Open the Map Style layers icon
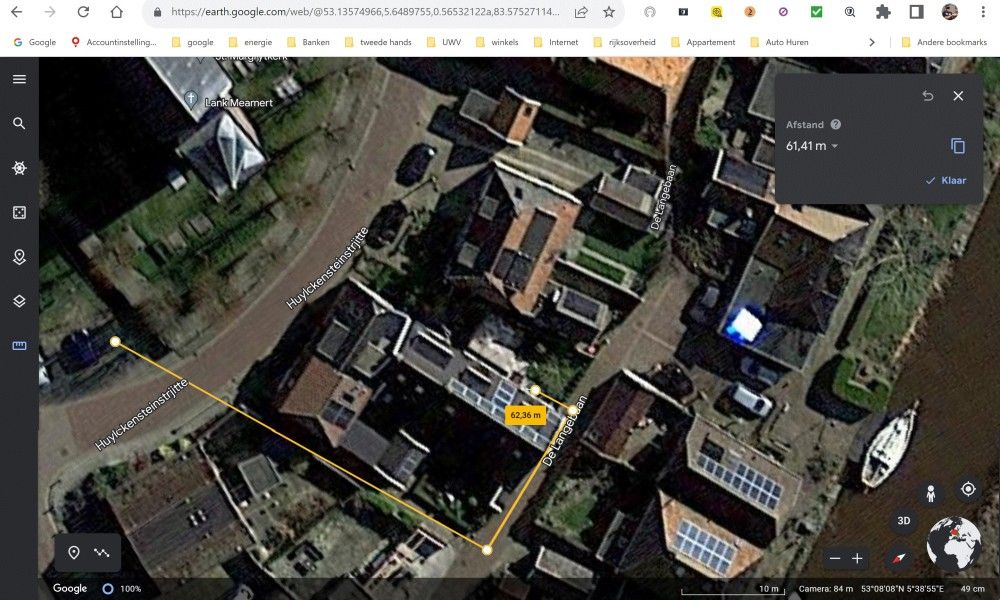Image resolution: width=1000 pixels, height=600 pixels. (x=19, y=300)
